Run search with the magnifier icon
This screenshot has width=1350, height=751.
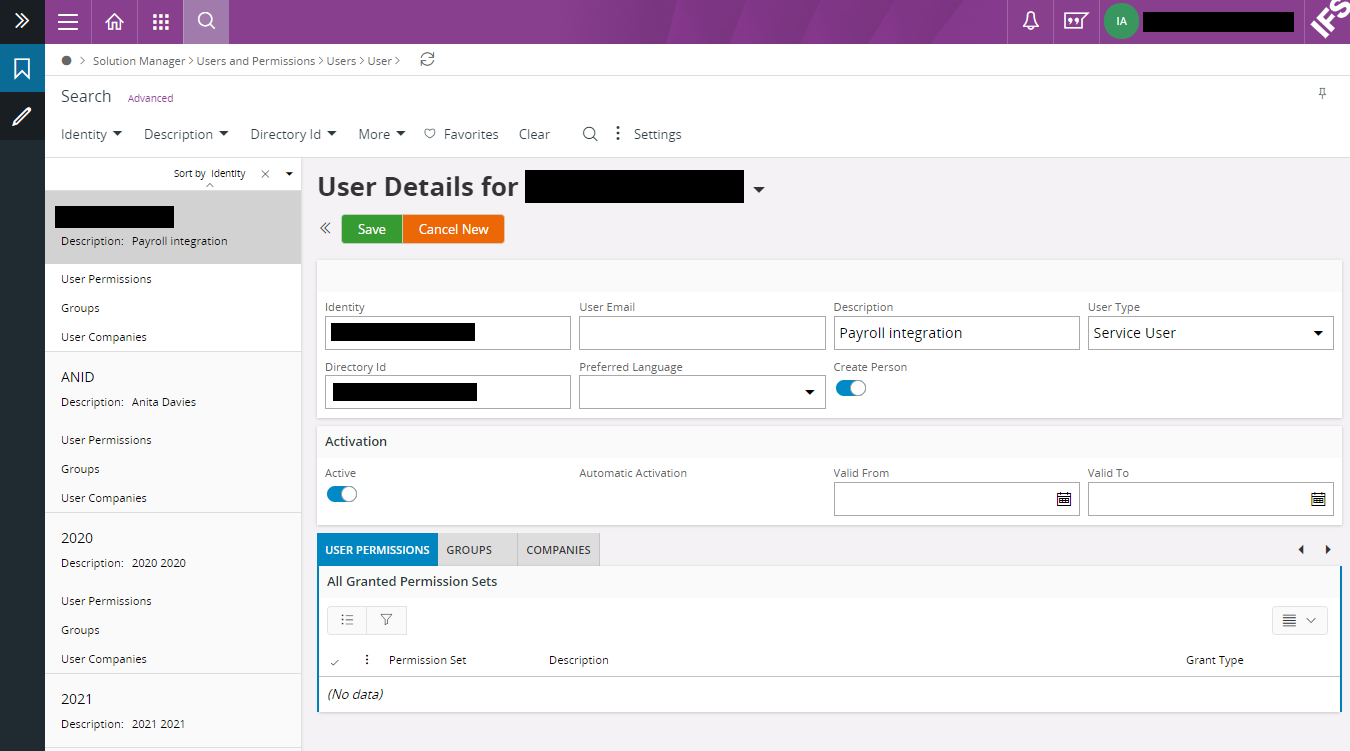tap(590, 134)
